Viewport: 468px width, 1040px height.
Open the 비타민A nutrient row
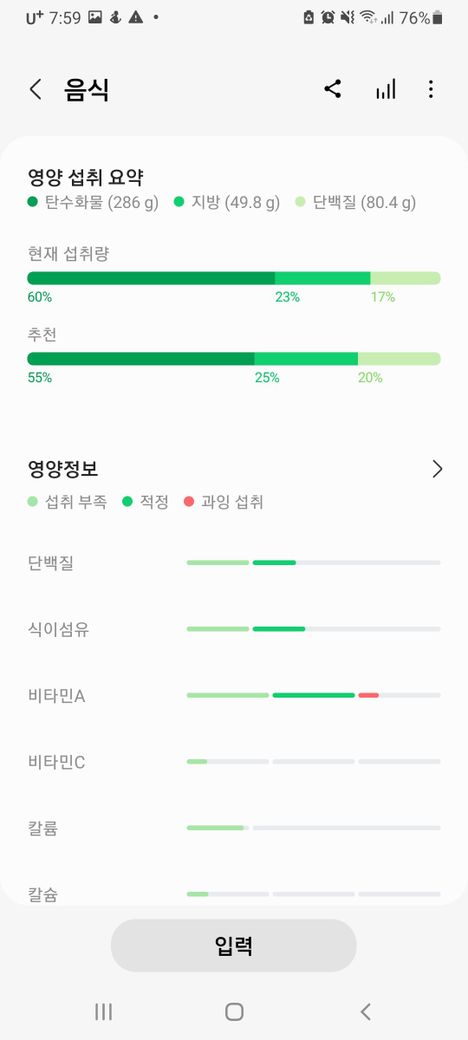pyautogui.click(x=234, y=696)
